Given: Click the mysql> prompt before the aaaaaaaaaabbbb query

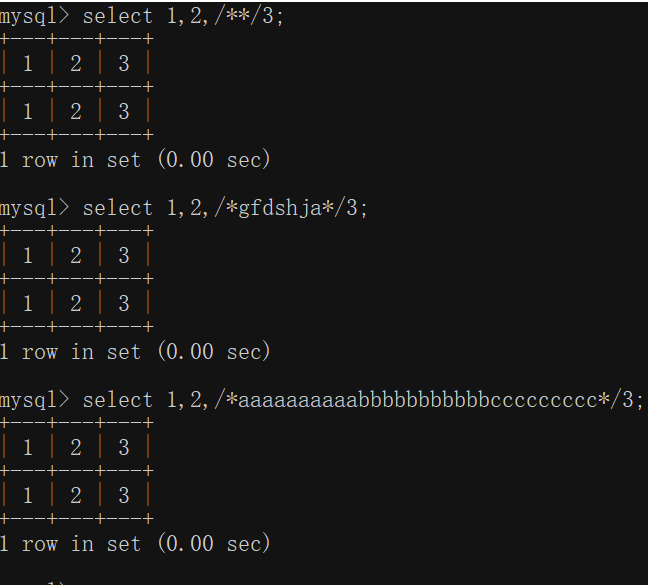Looking at the screenshot, I should pos(34,401).
